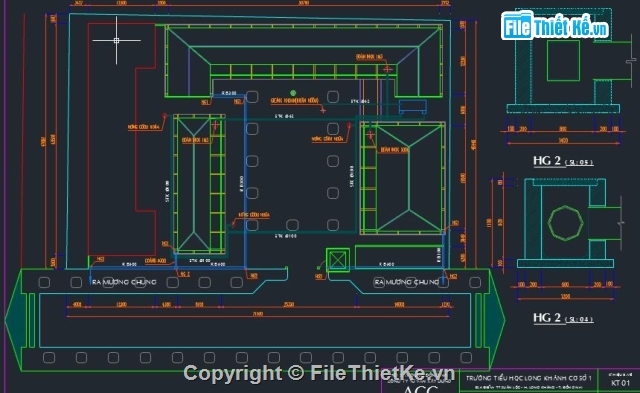Select the left 'RA MƯƠNG CHUNG' label
Viewport: 640px width, 393px height.
(x=124, y=282)
